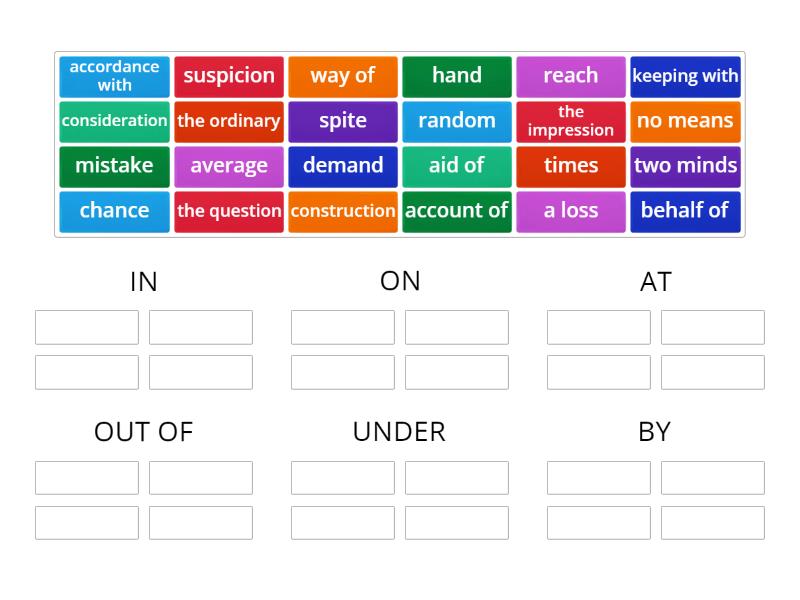Click the "the ordinary" tile
Image resolution: width=800 pixels, height=600 pixels.
(228, 121)
